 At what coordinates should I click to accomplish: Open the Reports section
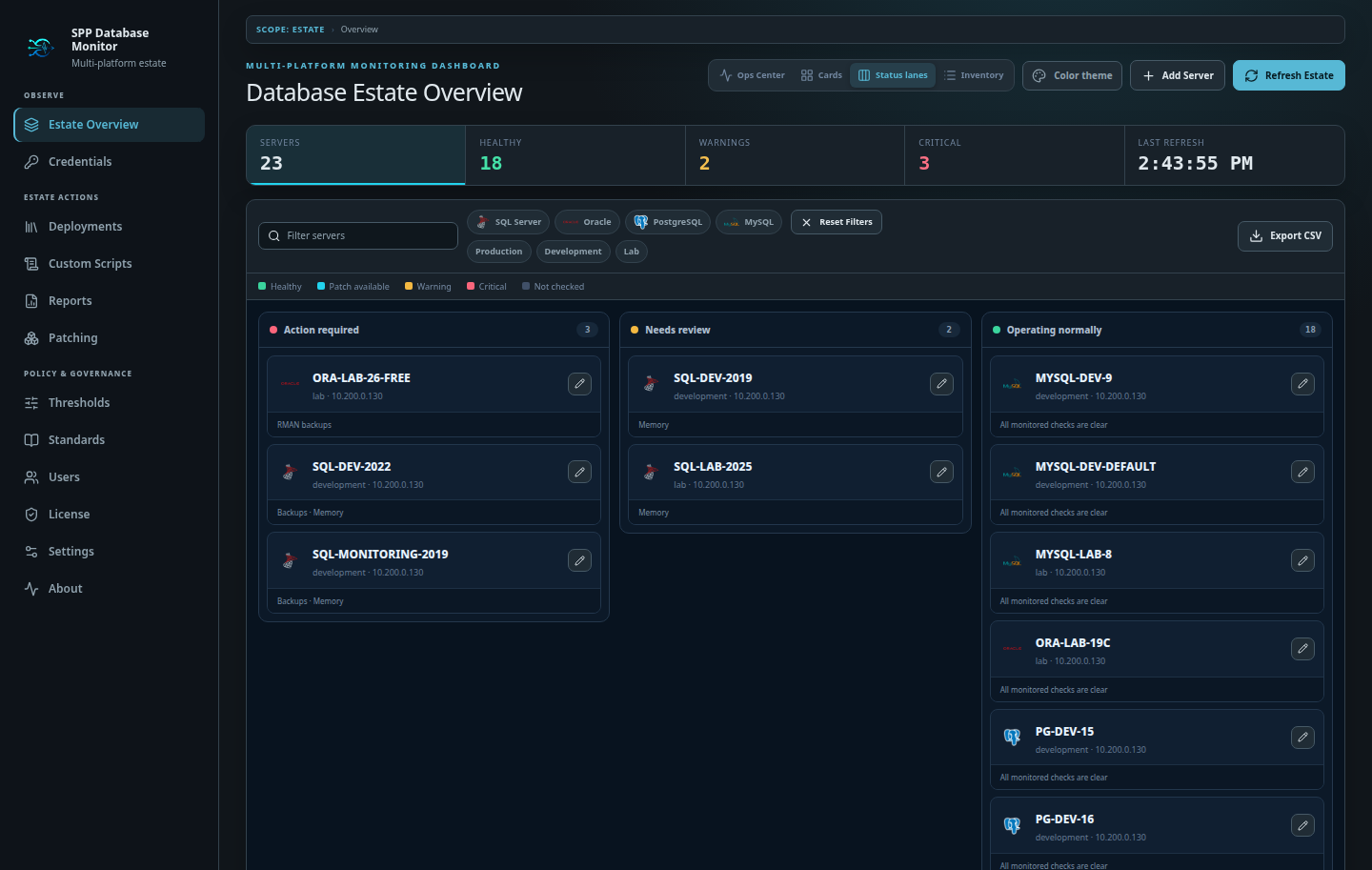click(x=110, y=301)
